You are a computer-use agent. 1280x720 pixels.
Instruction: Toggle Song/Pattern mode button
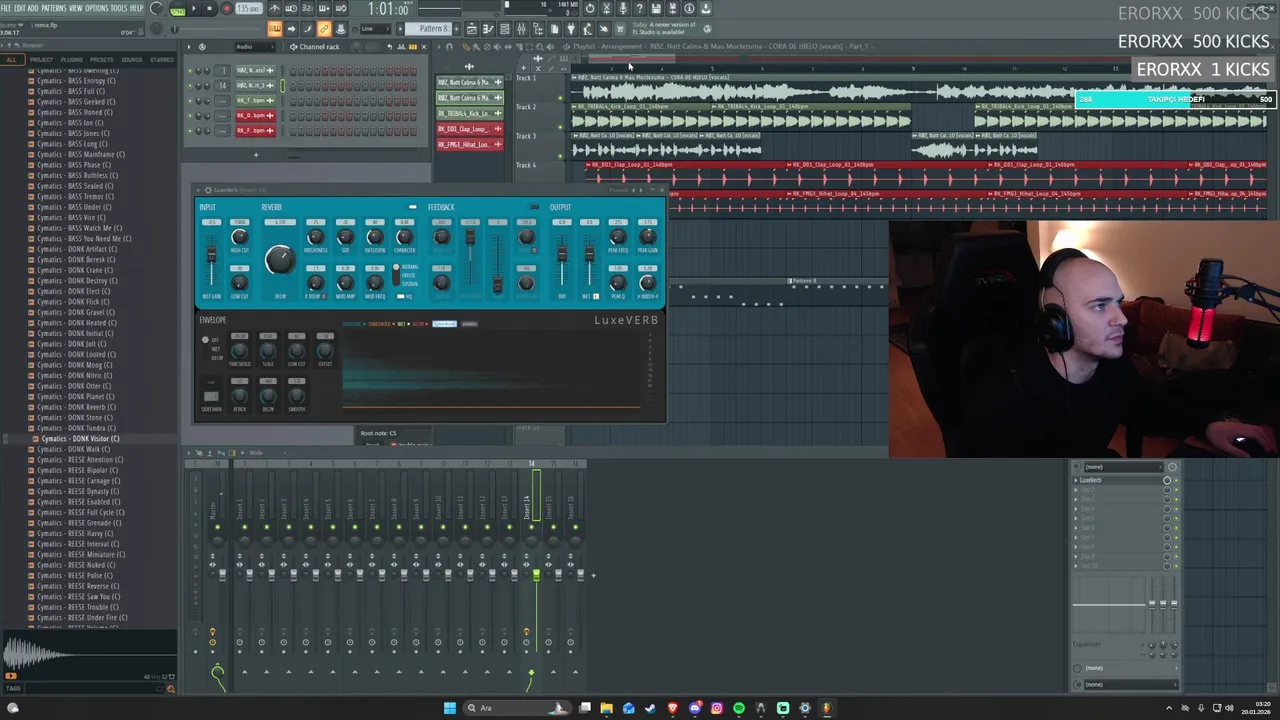[177, 9]
